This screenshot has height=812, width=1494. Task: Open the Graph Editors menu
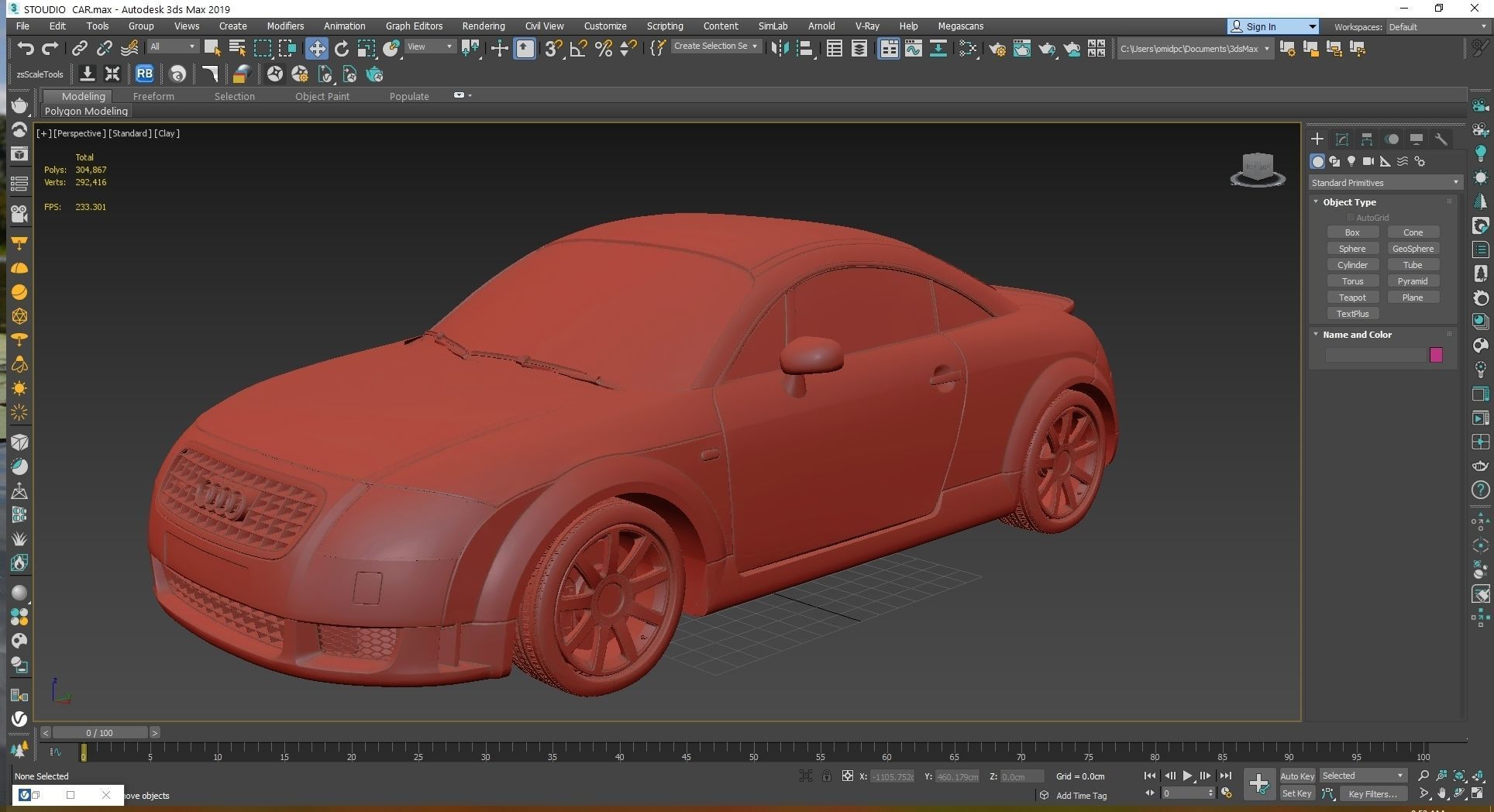[x=415, y=26]
